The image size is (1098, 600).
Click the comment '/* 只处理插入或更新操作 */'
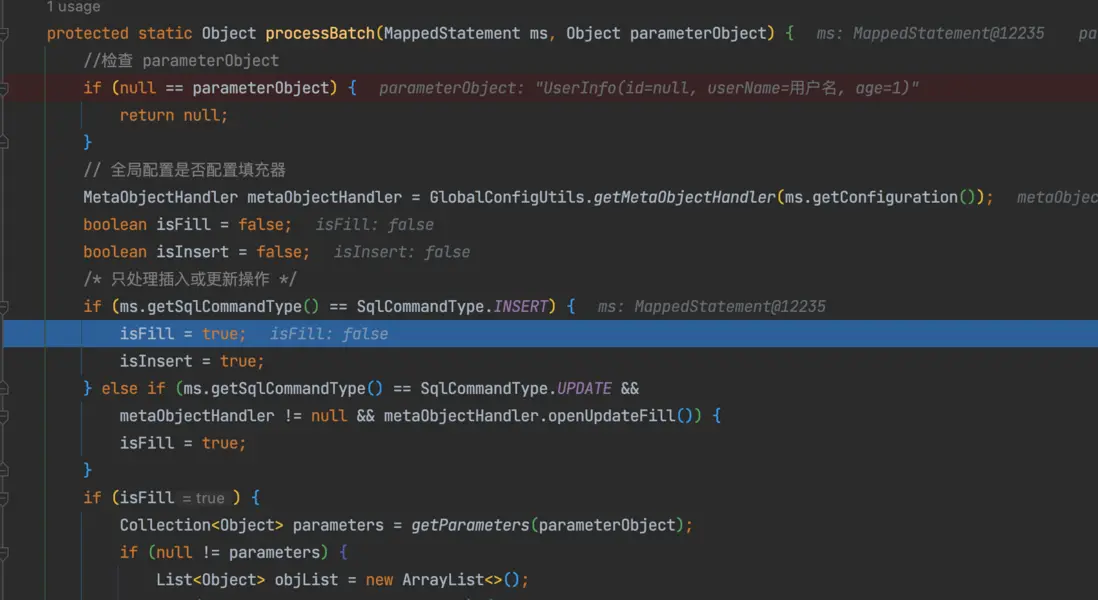click(x=190, y=279)
